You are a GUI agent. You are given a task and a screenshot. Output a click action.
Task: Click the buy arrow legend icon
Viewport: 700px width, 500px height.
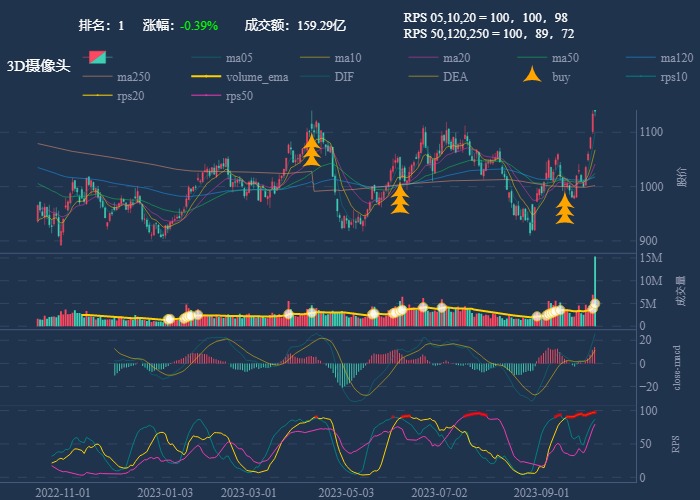534,76
